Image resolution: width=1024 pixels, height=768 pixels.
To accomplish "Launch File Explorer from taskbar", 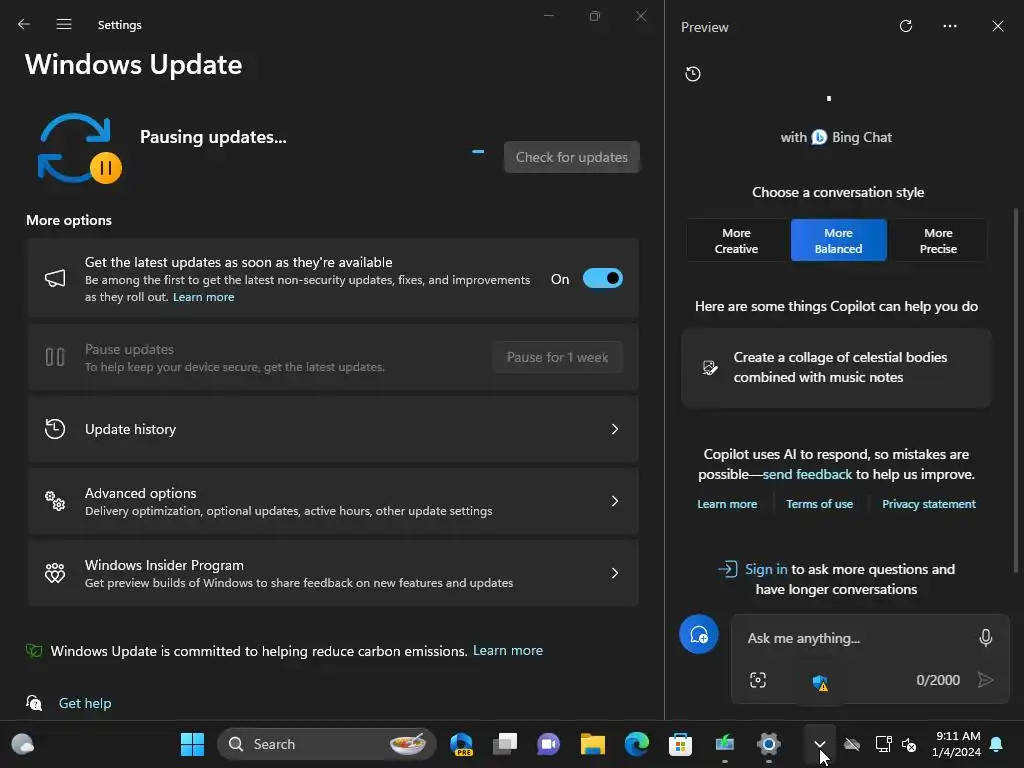I will [x=592, y=744].
